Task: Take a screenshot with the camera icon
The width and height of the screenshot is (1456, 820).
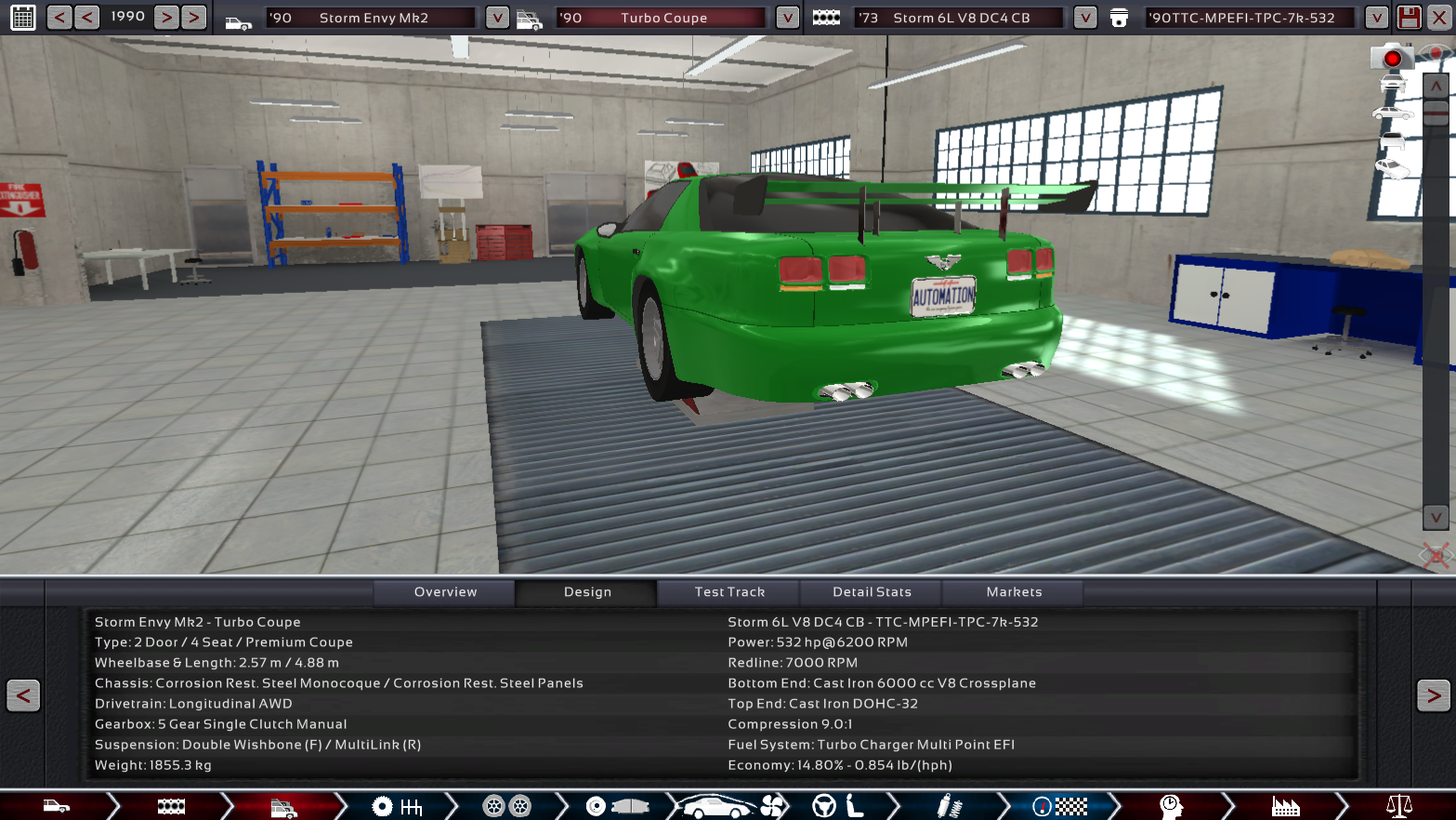Action: (x=1391, y=58)
